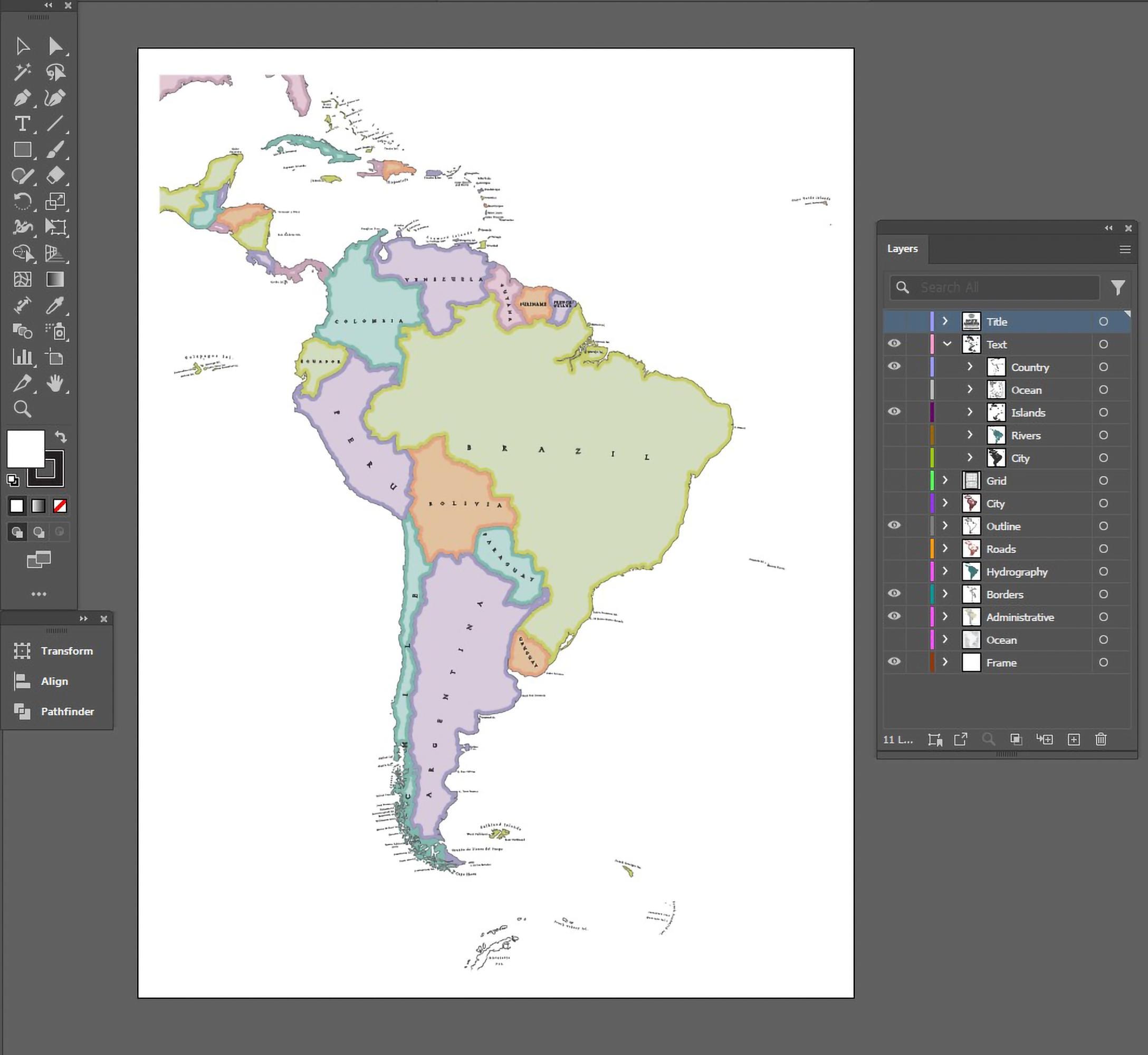Hide the Borders layer

click(x=894, y=594)
